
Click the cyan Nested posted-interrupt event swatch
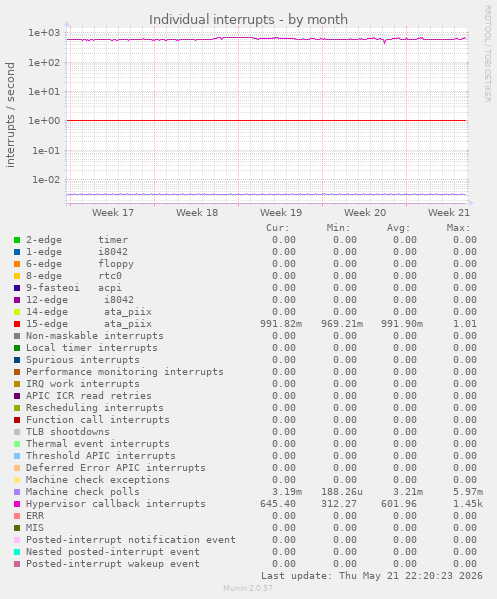pyautogui.click(x=17, y=552)
